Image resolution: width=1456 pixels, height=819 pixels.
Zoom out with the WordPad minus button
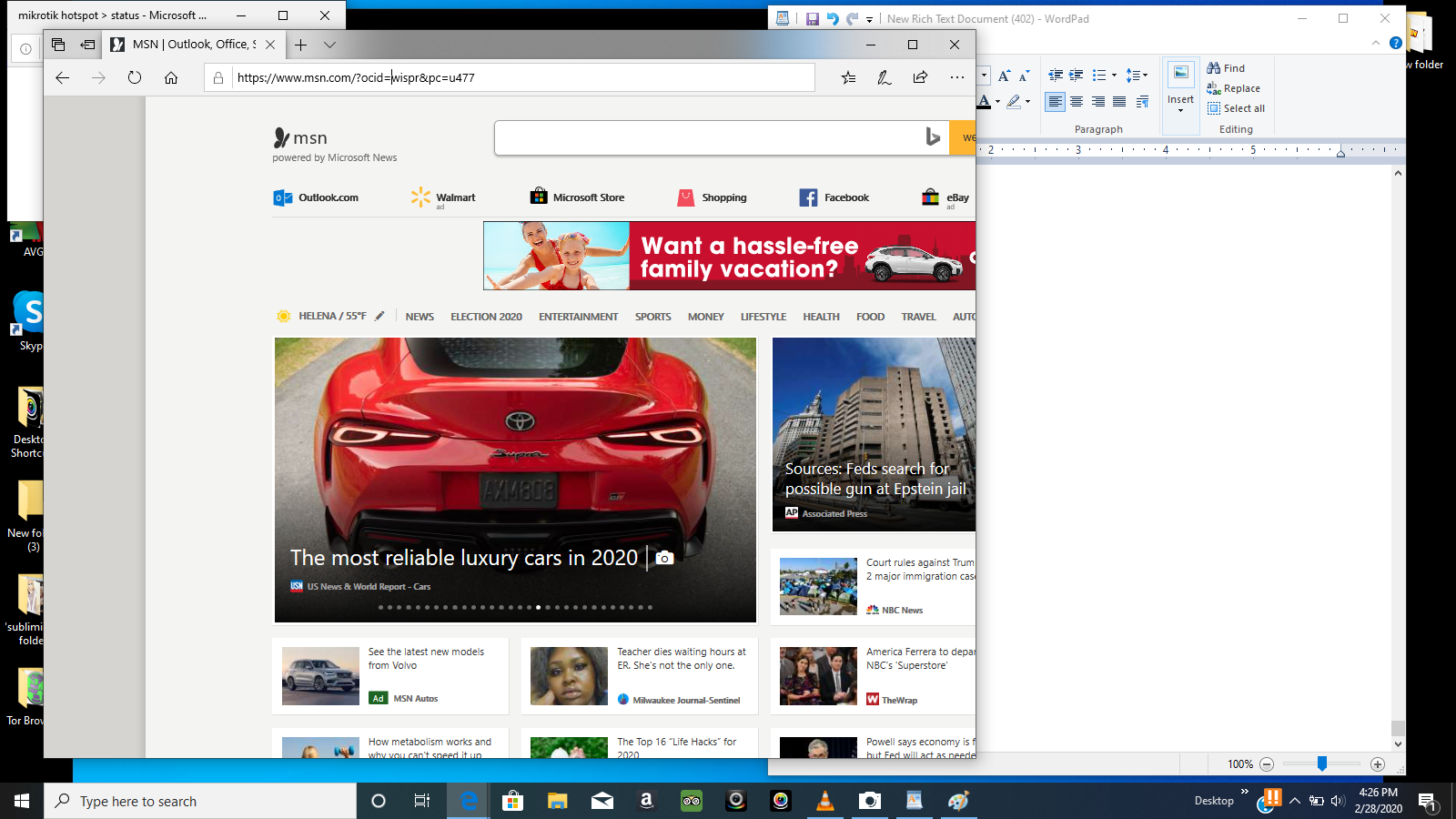click(1266, 764)
